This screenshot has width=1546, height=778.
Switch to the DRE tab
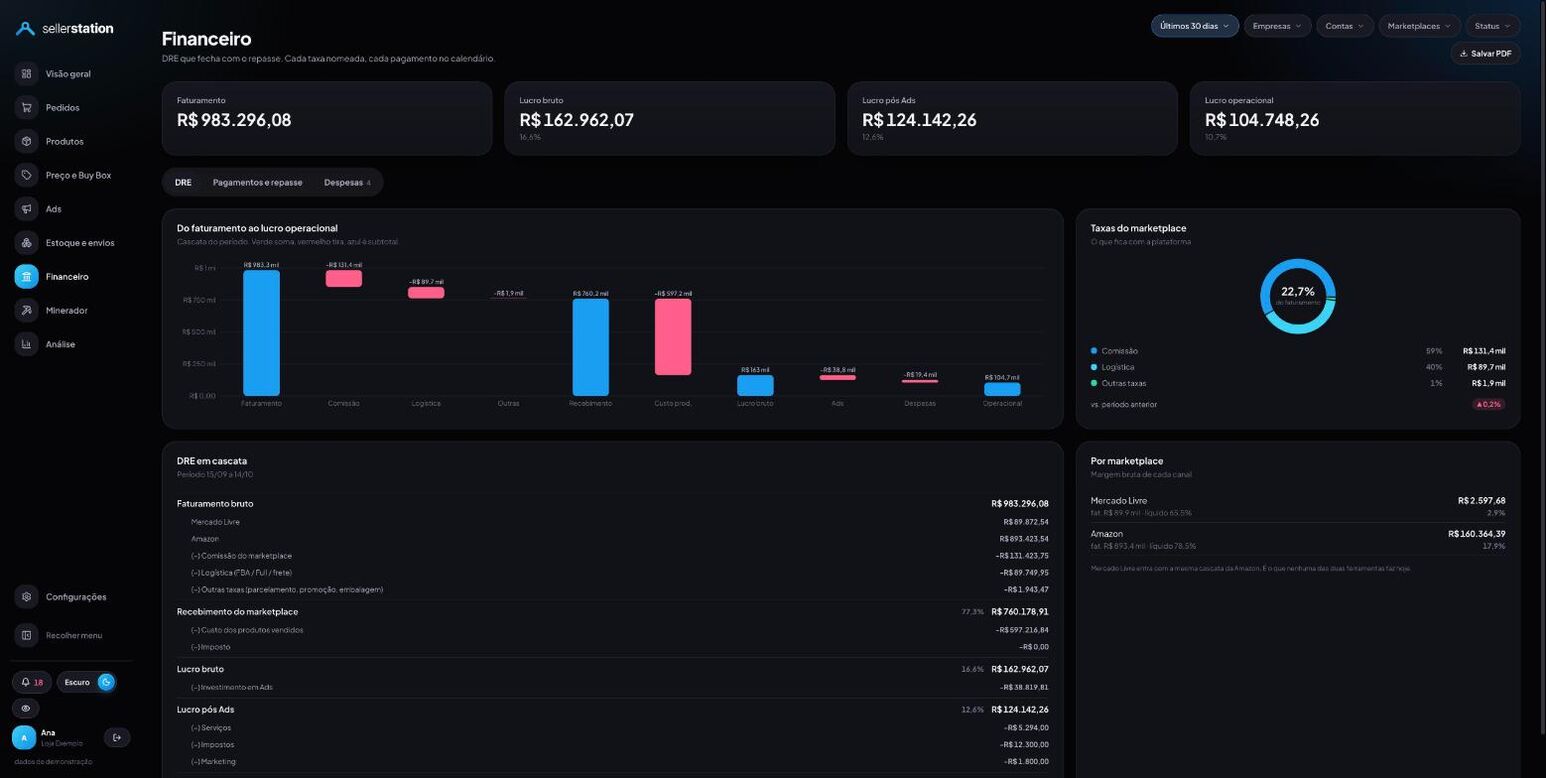coord(183,183)
